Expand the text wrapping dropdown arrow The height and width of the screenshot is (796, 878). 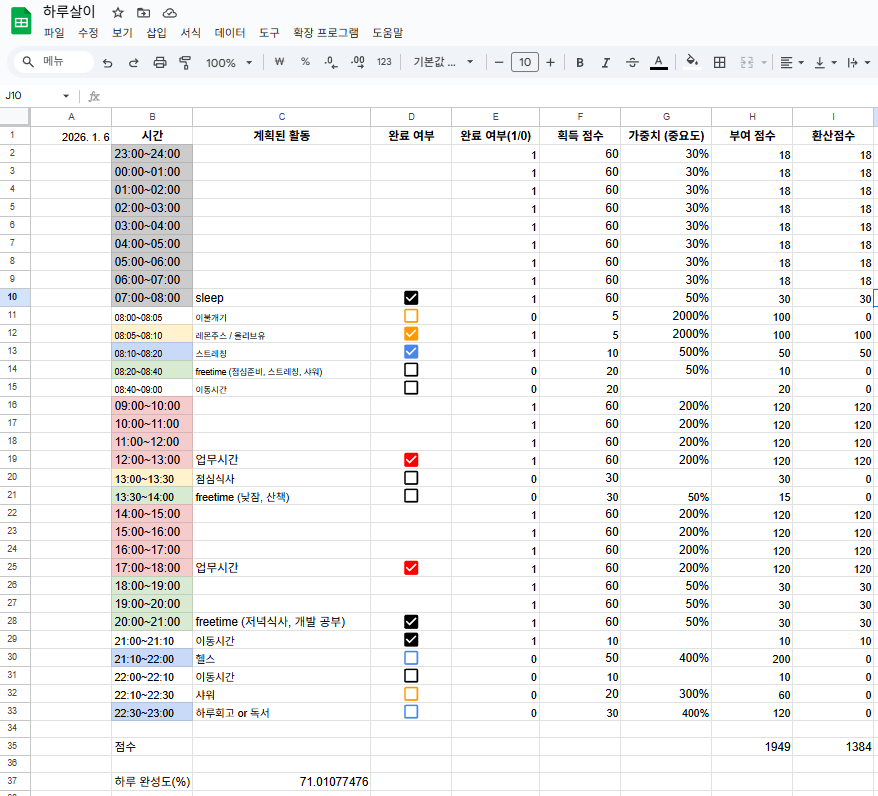[x=867, y=63]
